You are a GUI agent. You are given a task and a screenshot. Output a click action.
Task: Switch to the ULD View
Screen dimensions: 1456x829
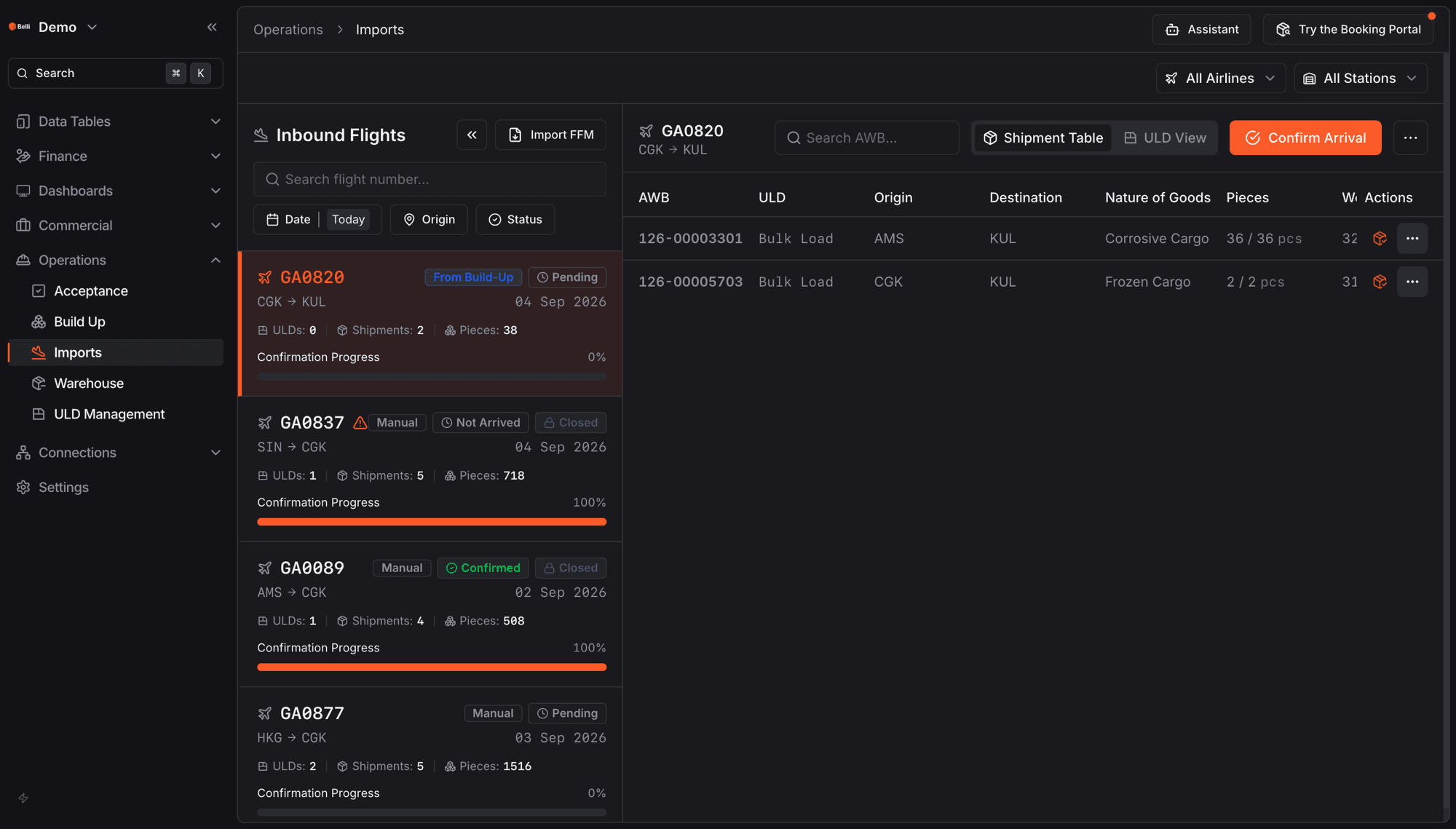pos(1165,138)
